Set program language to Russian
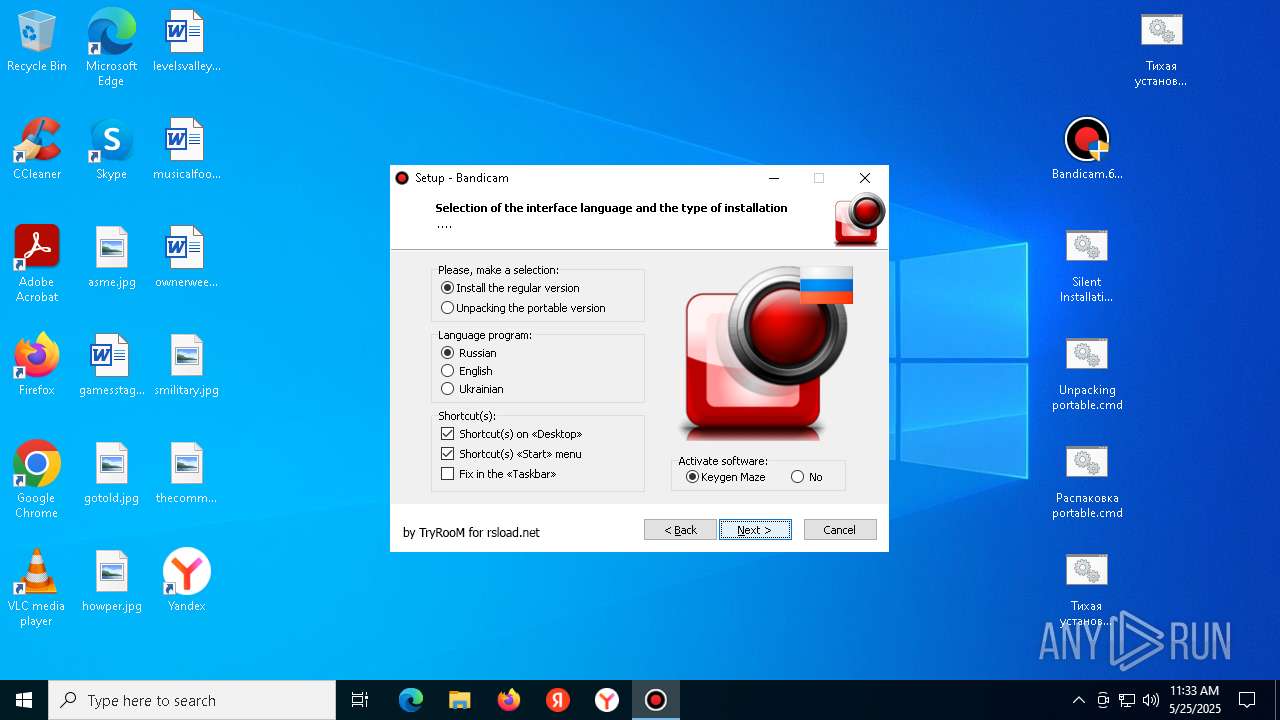The width and height of the screenshot is (1280, 720). [x=469, y=353]
